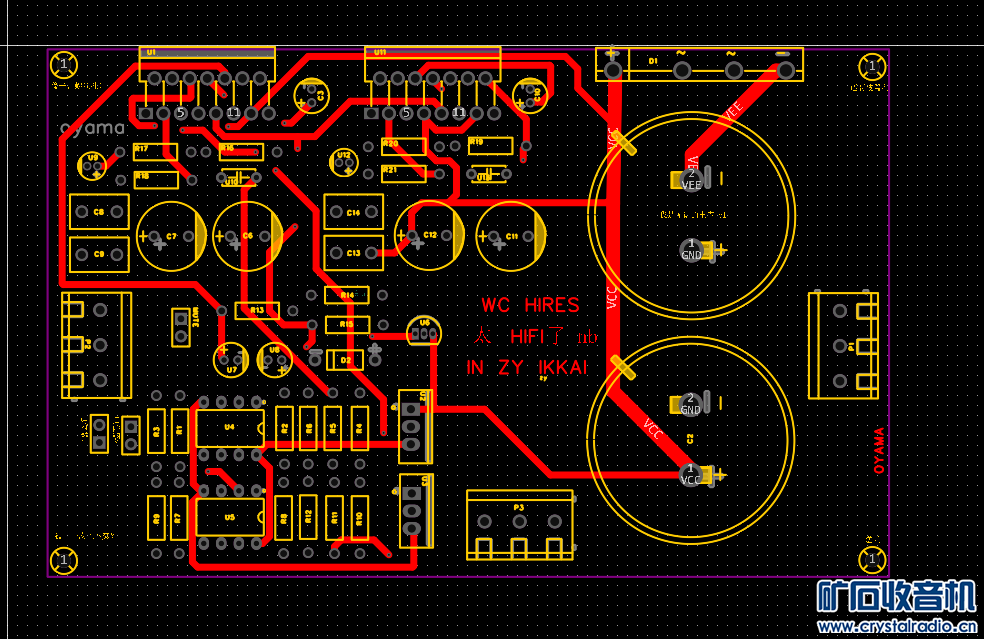Click vertical resistor R9
The image size is (984, 639).
(156, 518)
